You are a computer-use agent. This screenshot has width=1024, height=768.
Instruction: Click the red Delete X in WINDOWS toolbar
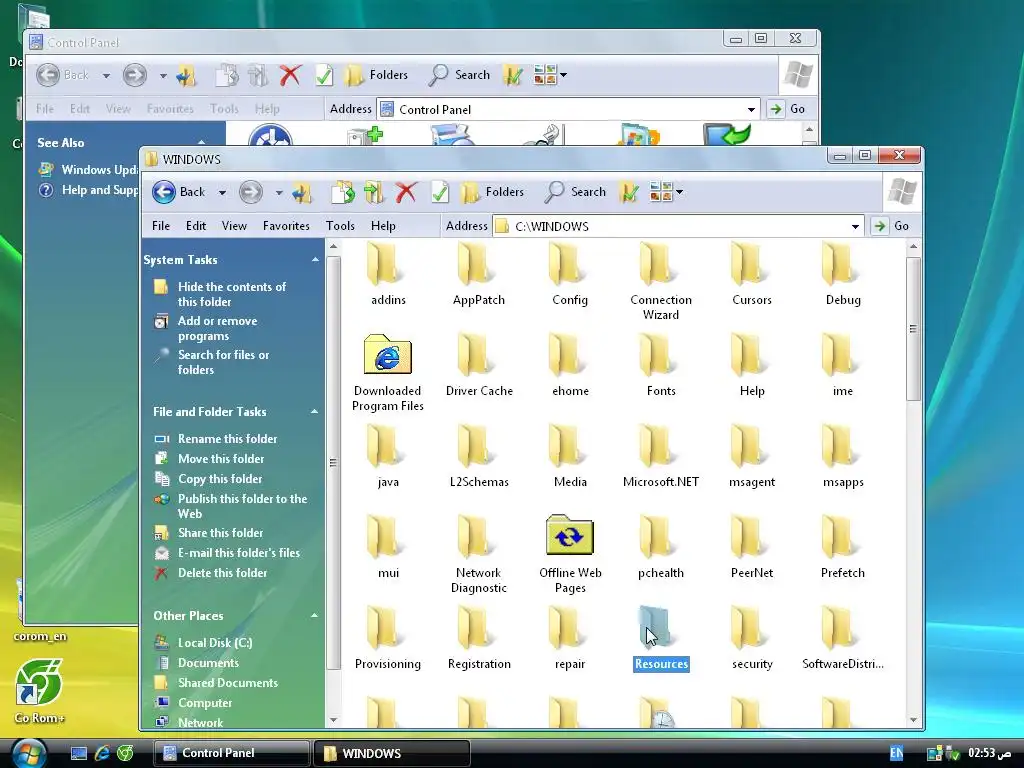[x=406, y=192]
